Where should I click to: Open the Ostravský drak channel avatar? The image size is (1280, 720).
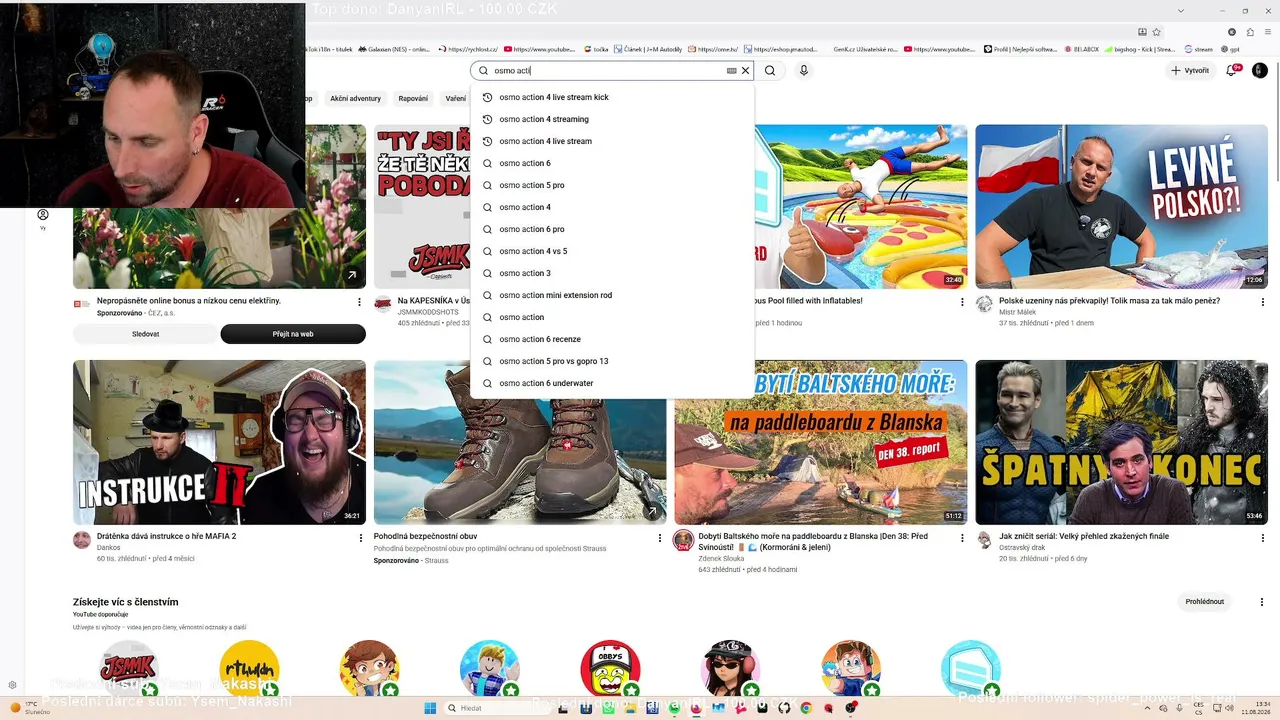click(x=984, y=540)
